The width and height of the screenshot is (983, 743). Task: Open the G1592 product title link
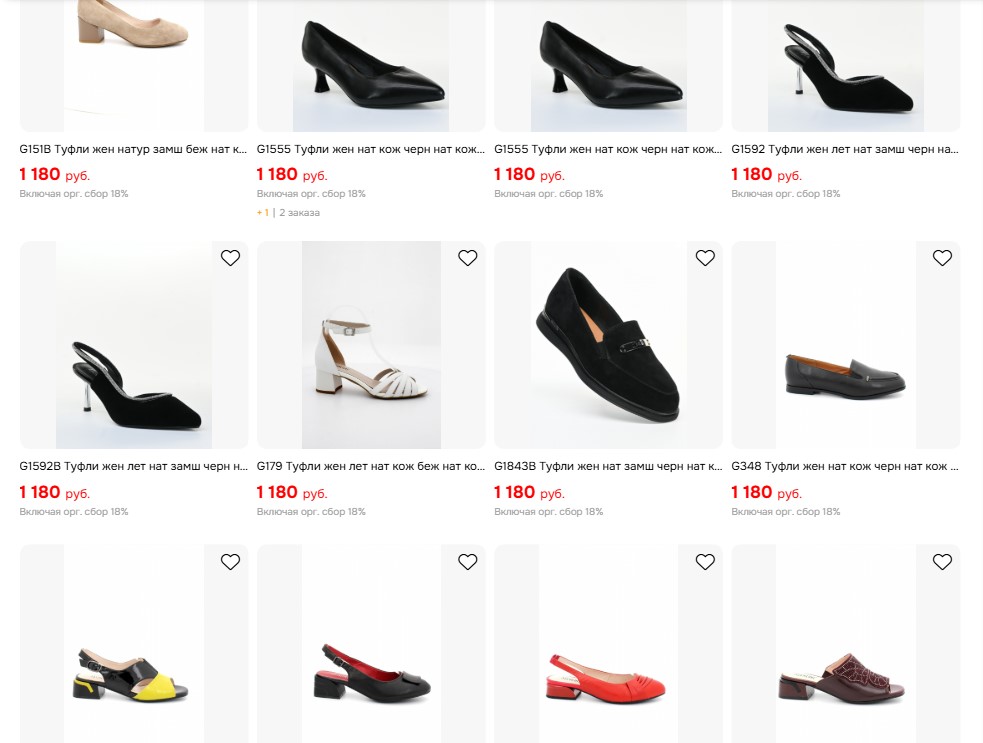845,150
